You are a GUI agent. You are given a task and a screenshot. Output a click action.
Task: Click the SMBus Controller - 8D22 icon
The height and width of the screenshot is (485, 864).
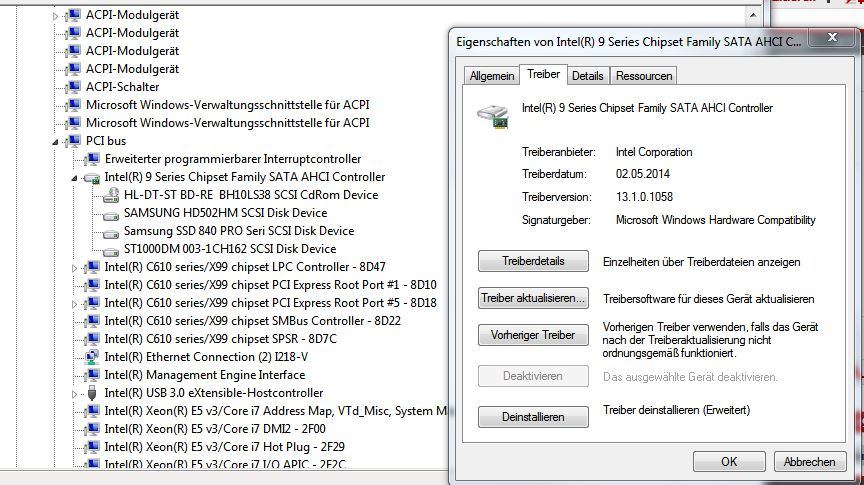click(x=93, y=321)
